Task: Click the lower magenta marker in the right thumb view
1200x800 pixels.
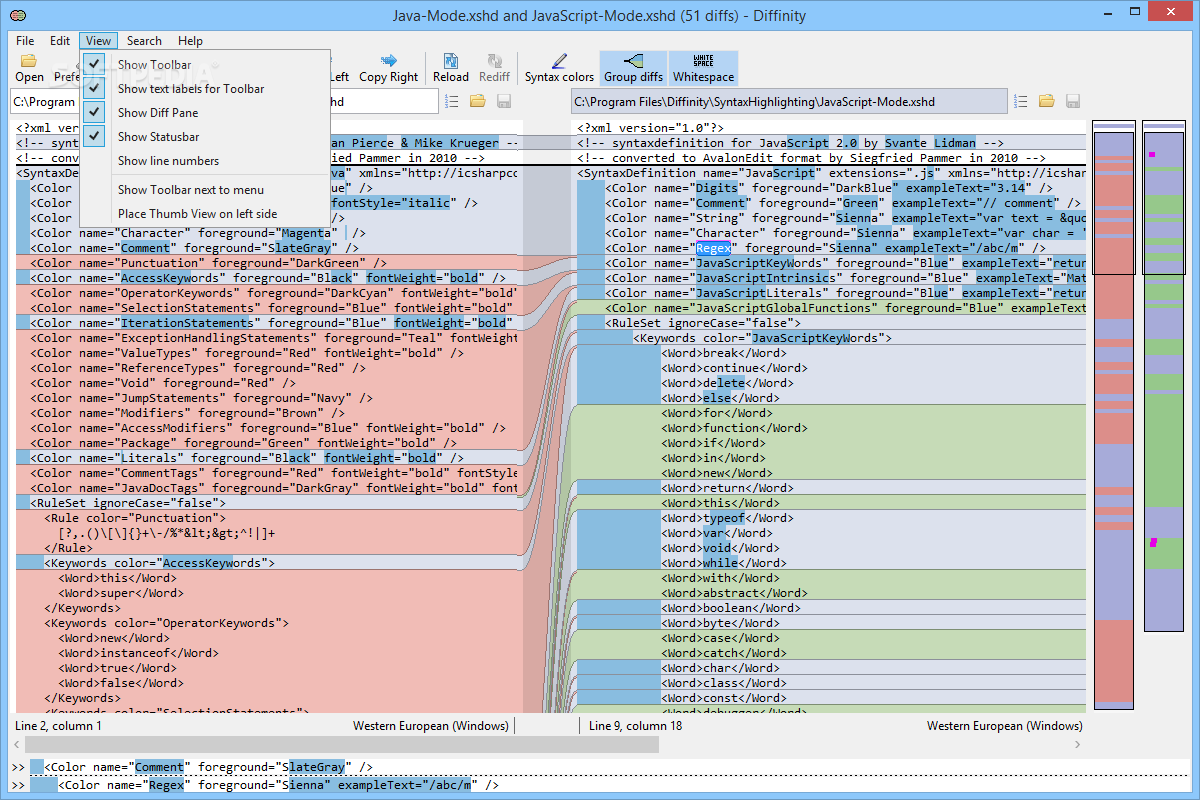Action: point(1153,542)
